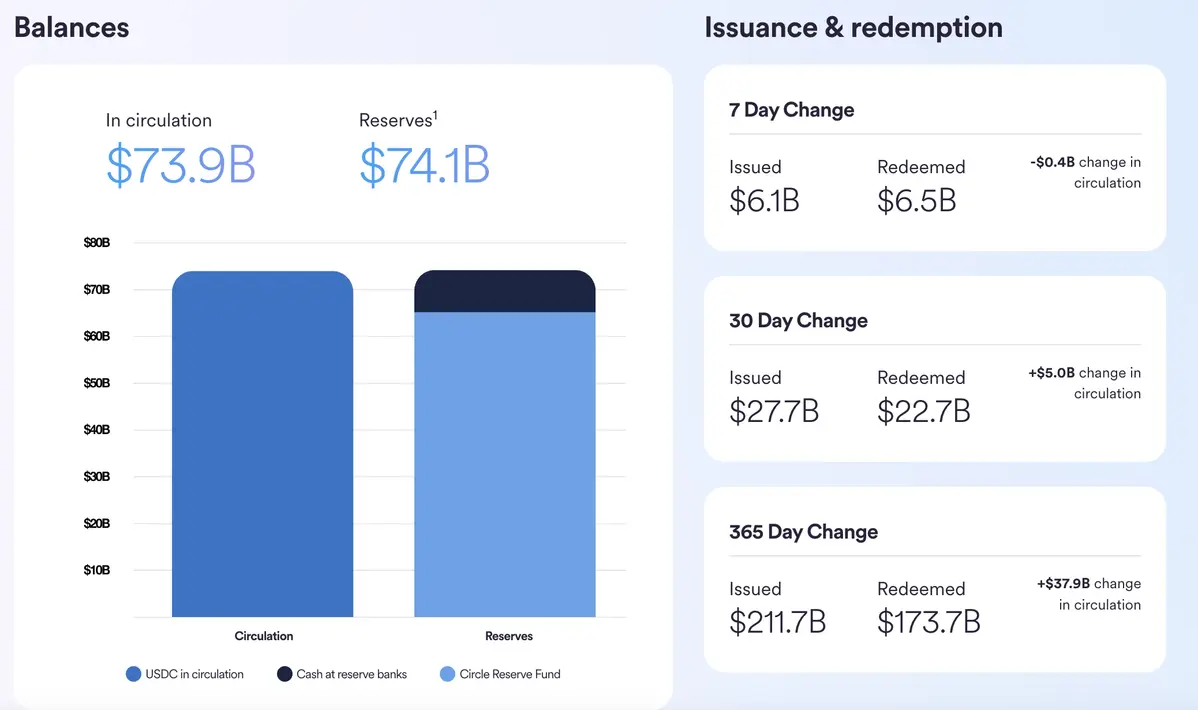The height and width of the screenshot is (710, 1198).
Task: Click the $80B y-axis label
Action: (x=97, y=243)
